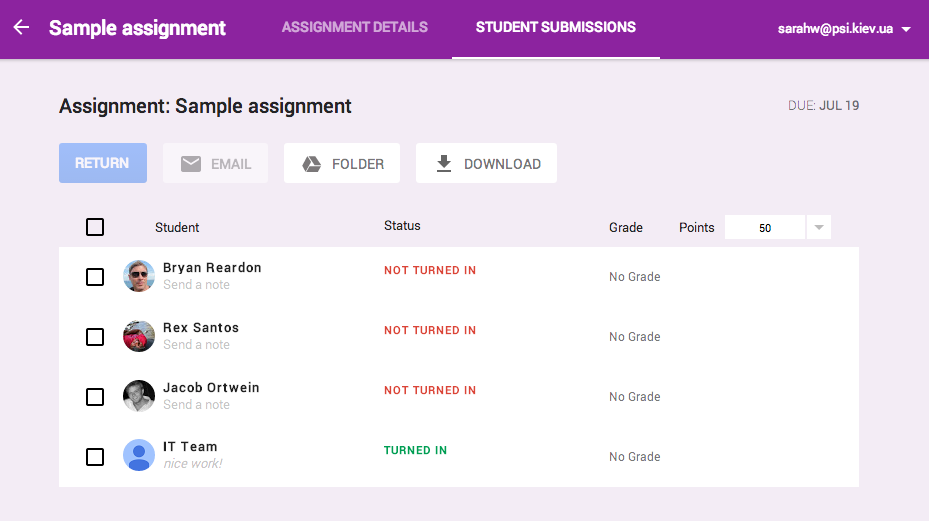Click Jacob Ortwein's avatar photo
929x521 pixels.
139,396
